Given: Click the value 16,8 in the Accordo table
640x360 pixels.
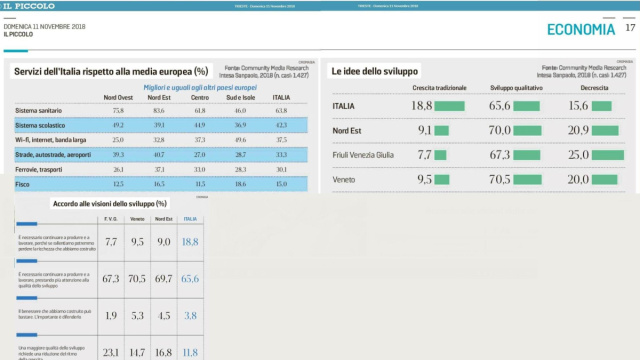Looking at the screenshot, I should point(163,352).
